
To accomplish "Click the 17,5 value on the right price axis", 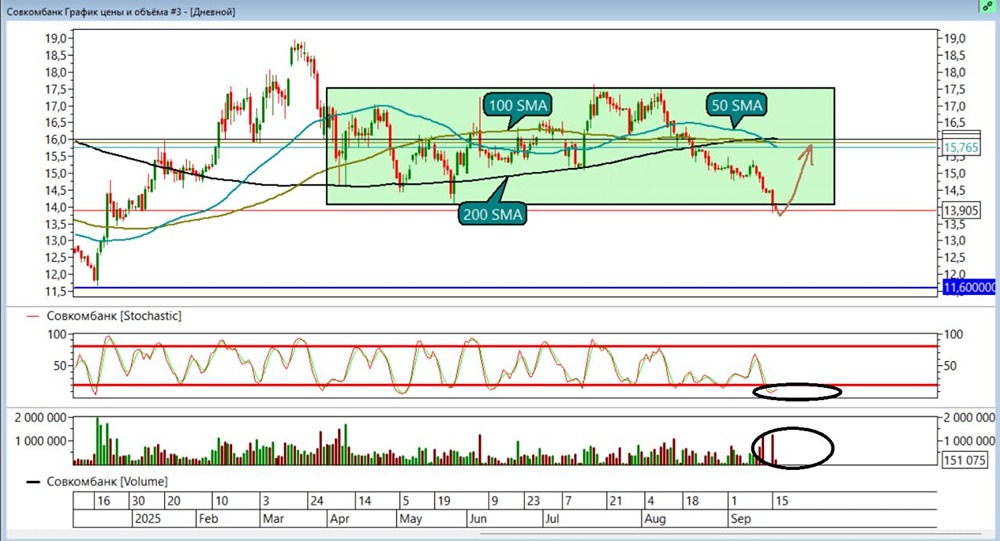I will click(x=955, y=89).
